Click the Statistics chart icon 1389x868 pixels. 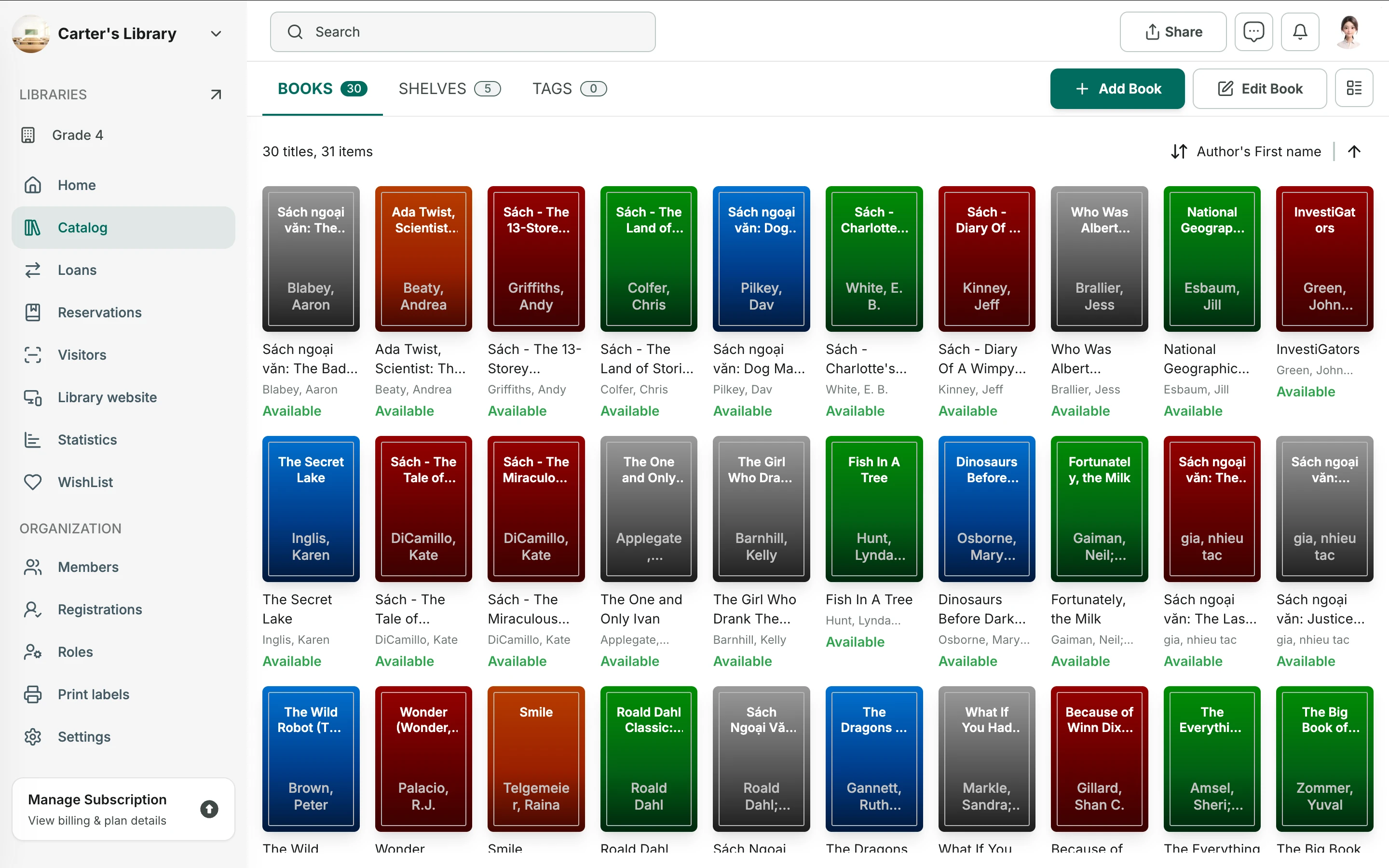pos(33,440)
